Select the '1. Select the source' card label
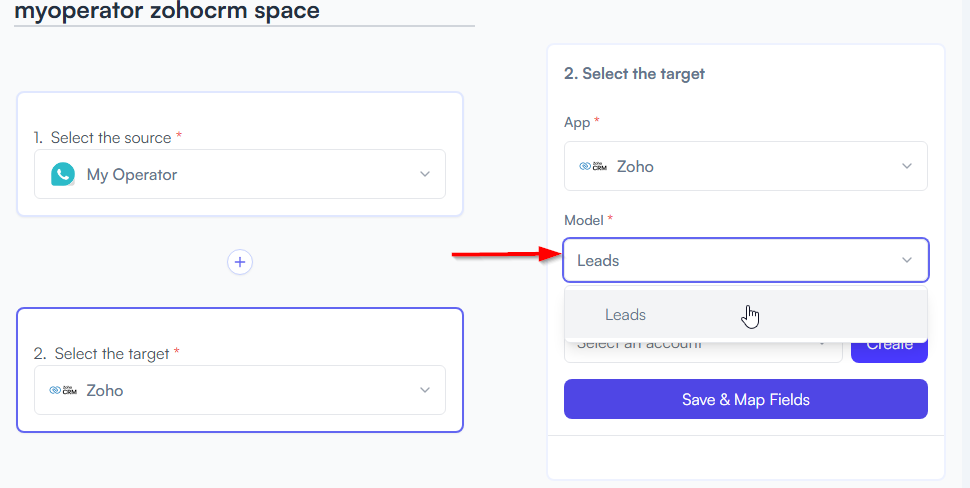The image size is (970, 488). [x=108, y=137]
